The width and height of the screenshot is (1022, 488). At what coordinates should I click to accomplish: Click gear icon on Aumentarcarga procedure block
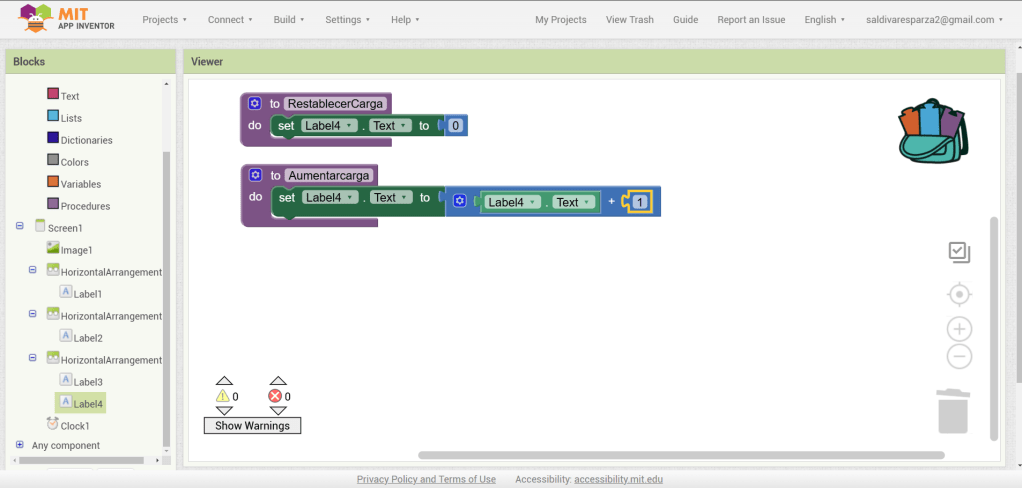click(255, 176)
